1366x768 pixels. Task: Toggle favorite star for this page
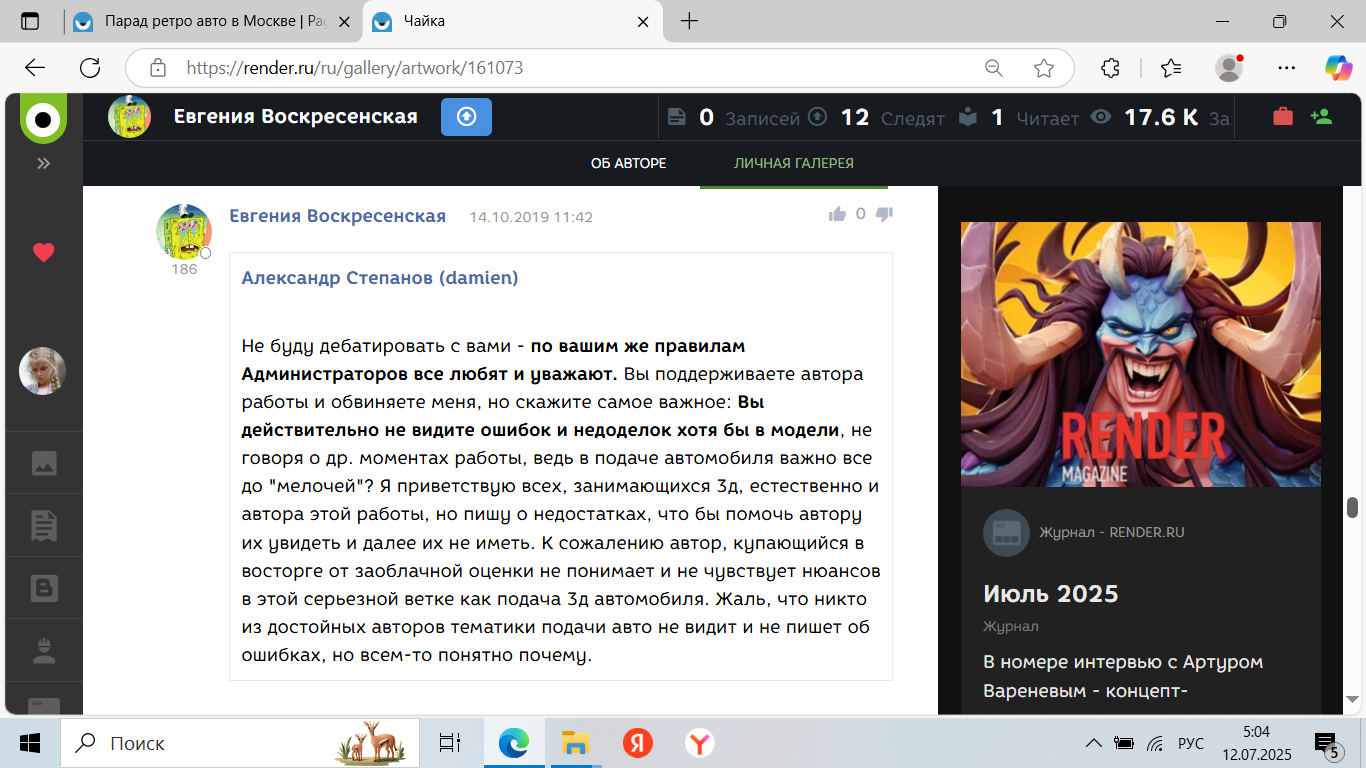point(1044,68)
